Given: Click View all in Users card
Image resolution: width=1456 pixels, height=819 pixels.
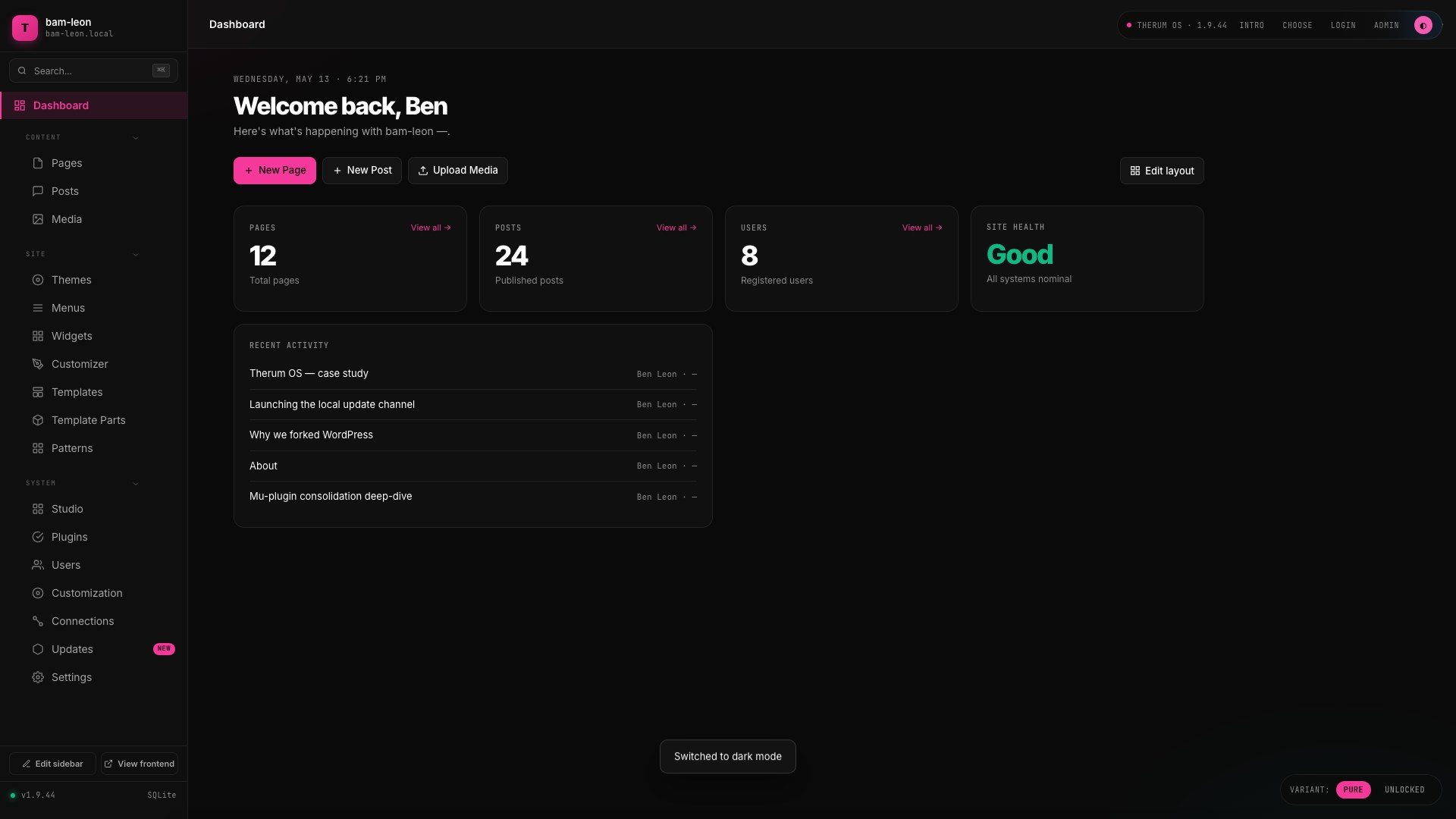Looking at the screenshot, I should (x=922, y=227).
